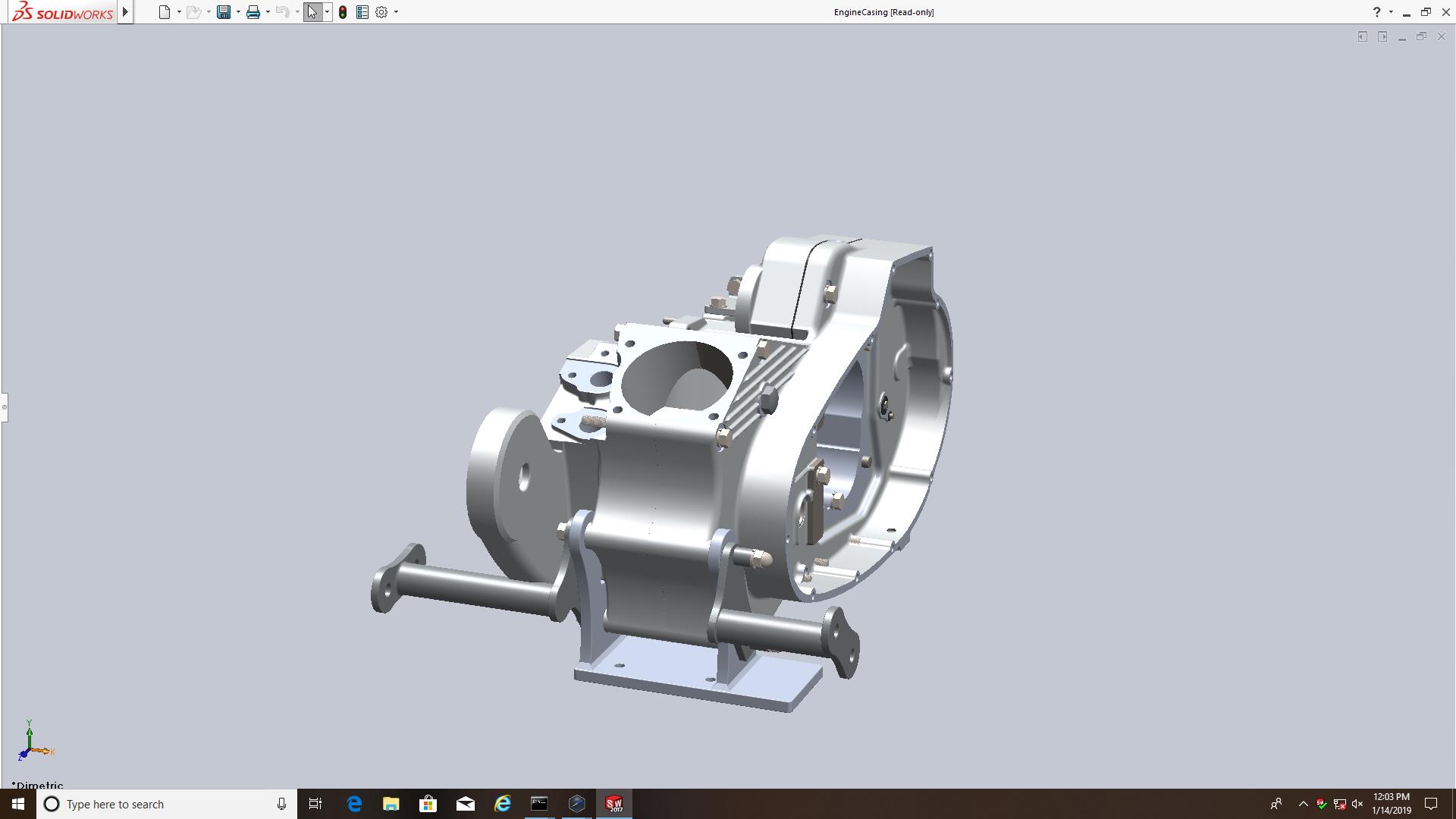The height and width of the screenshot is (819, 1456).
Task: Click the Print icon
Action: click(x=253, y=12)
